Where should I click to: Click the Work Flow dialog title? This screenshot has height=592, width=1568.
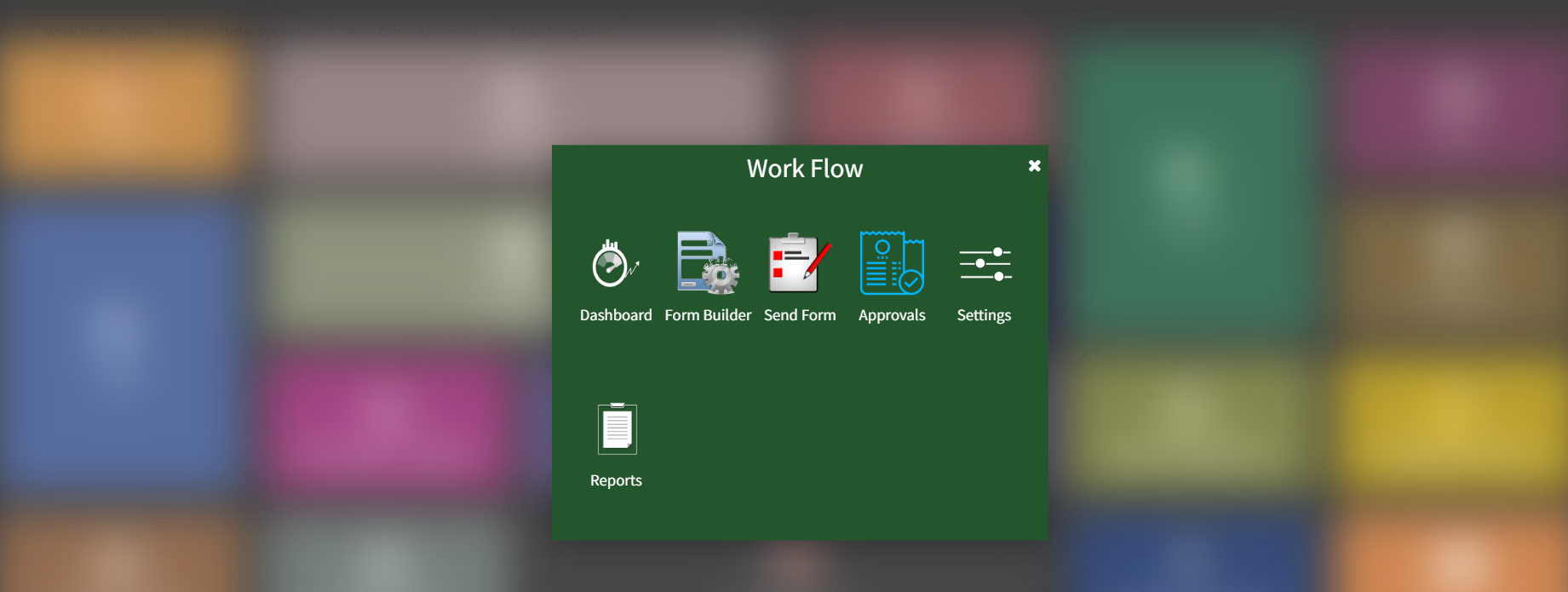(805, 169)
